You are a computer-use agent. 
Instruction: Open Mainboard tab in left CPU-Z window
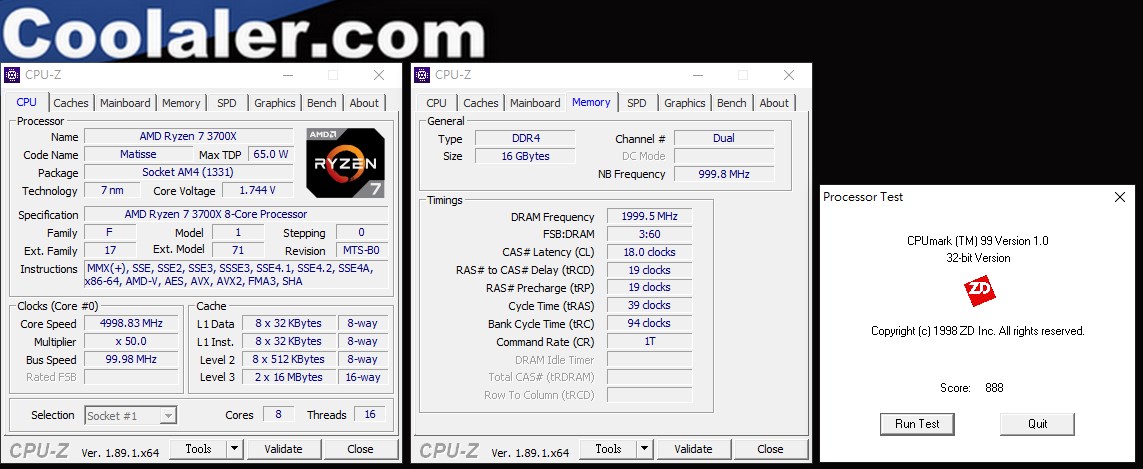coord(125,103)
